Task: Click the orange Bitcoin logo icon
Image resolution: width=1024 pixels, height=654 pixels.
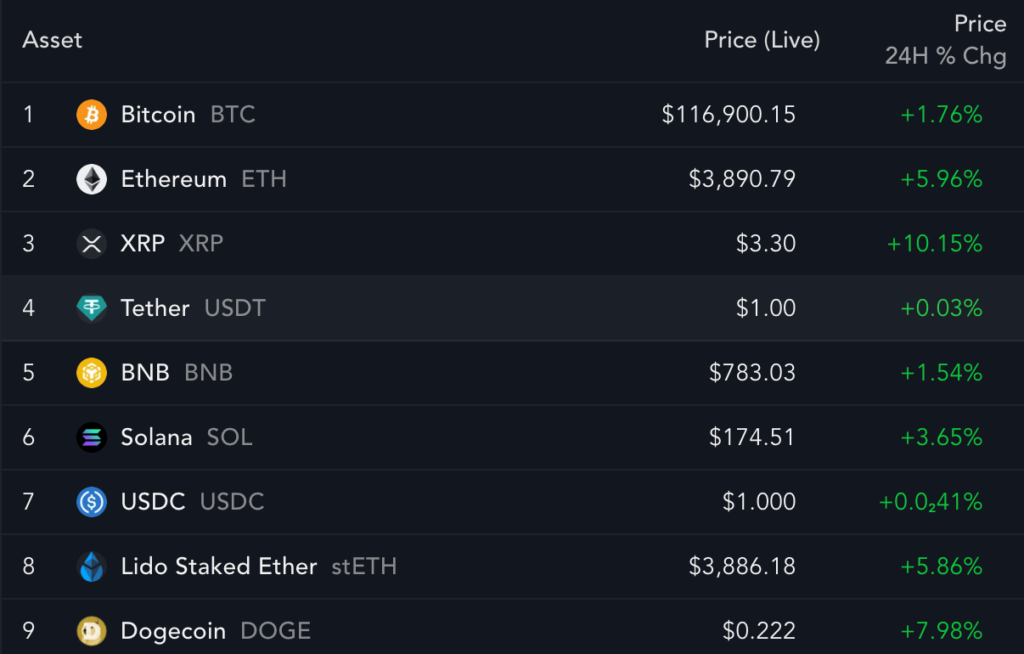Action: [x=91, y=114]
